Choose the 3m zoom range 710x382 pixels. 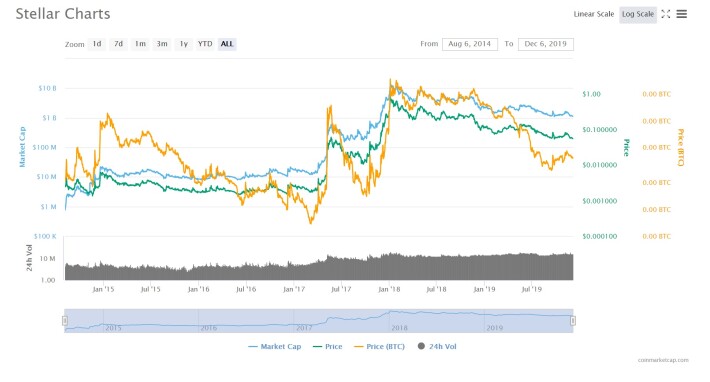162,44
